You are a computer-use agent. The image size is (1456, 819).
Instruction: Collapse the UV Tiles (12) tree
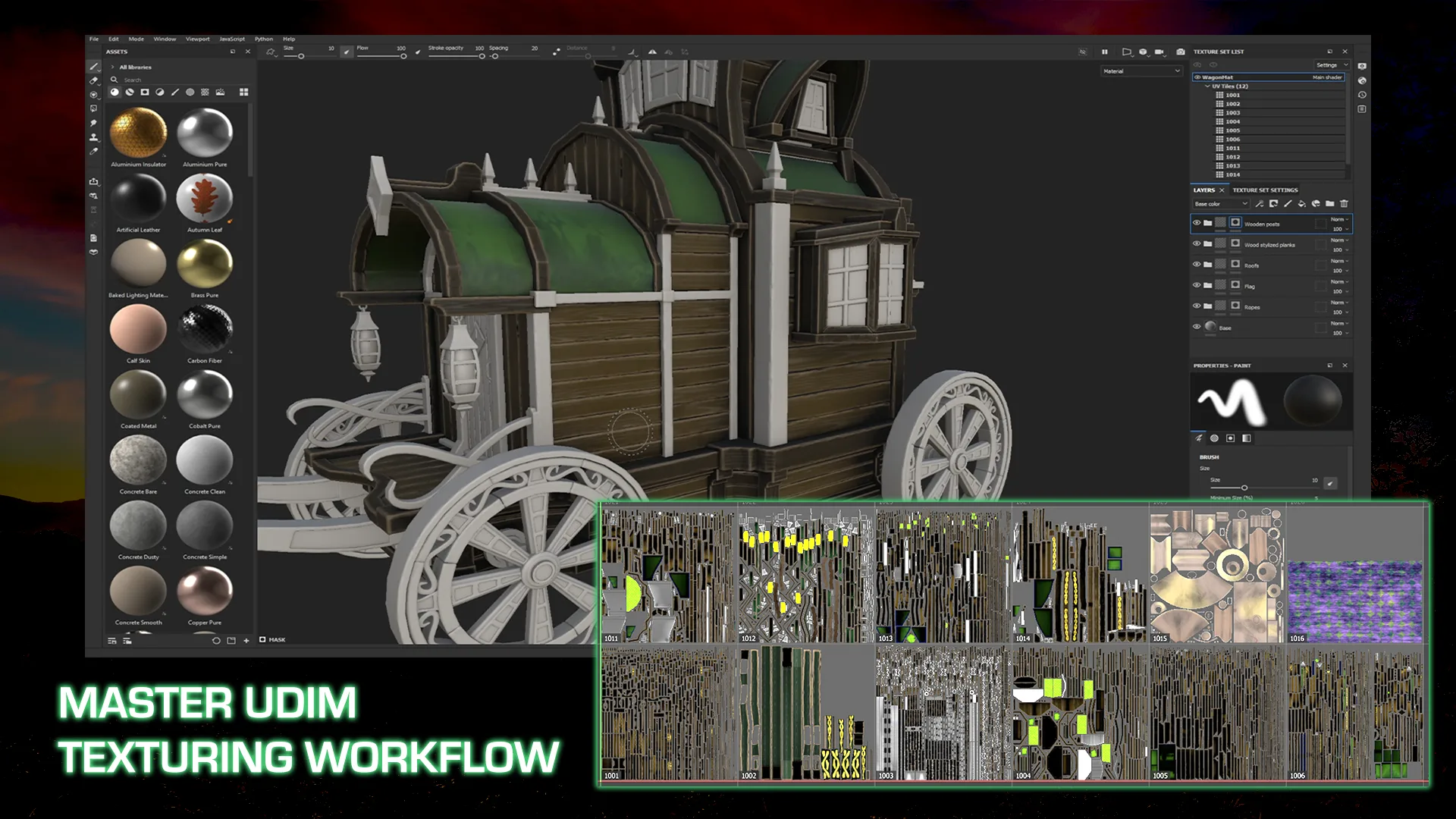tap(1207, 86)
